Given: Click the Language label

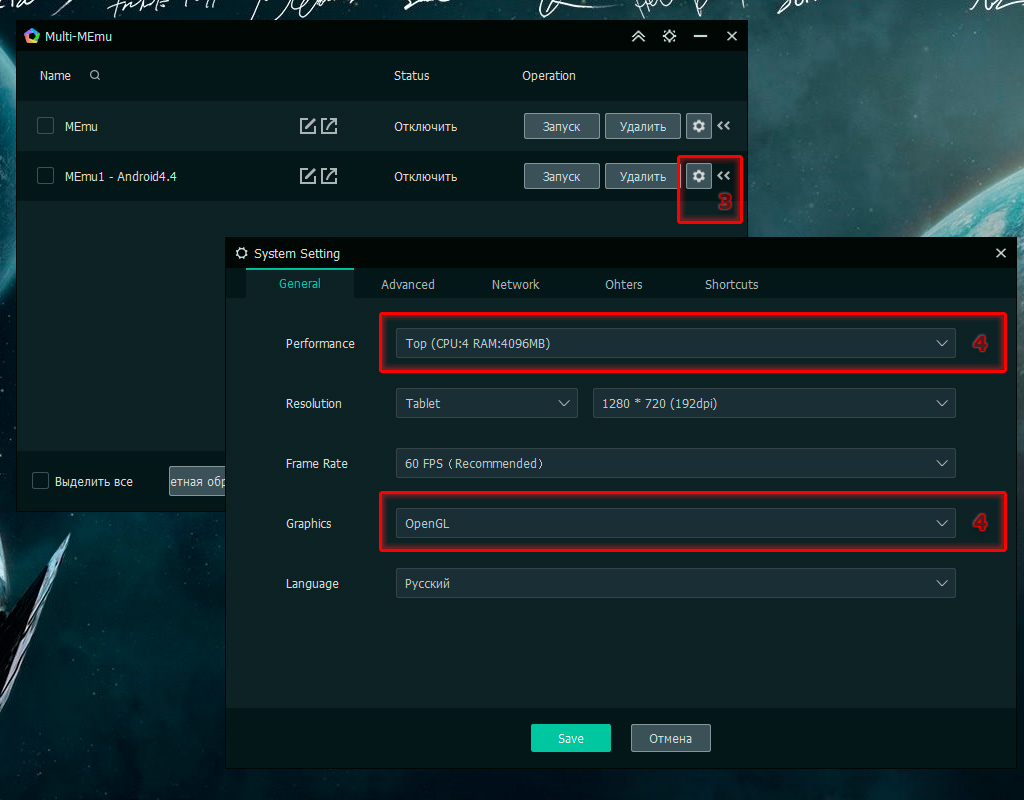Looking at the screenshot, I should point(312,584).
